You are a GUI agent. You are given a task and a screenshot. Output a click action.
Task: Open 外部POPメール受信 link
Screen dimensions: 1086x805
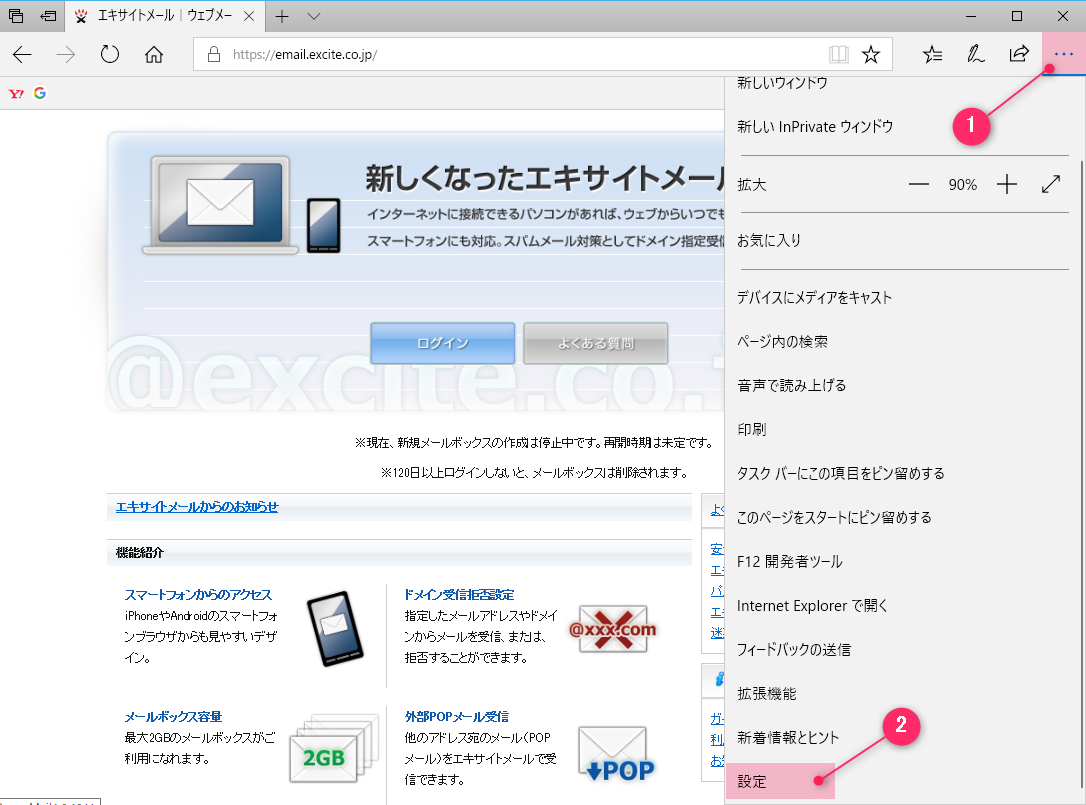tap(456, 716)
